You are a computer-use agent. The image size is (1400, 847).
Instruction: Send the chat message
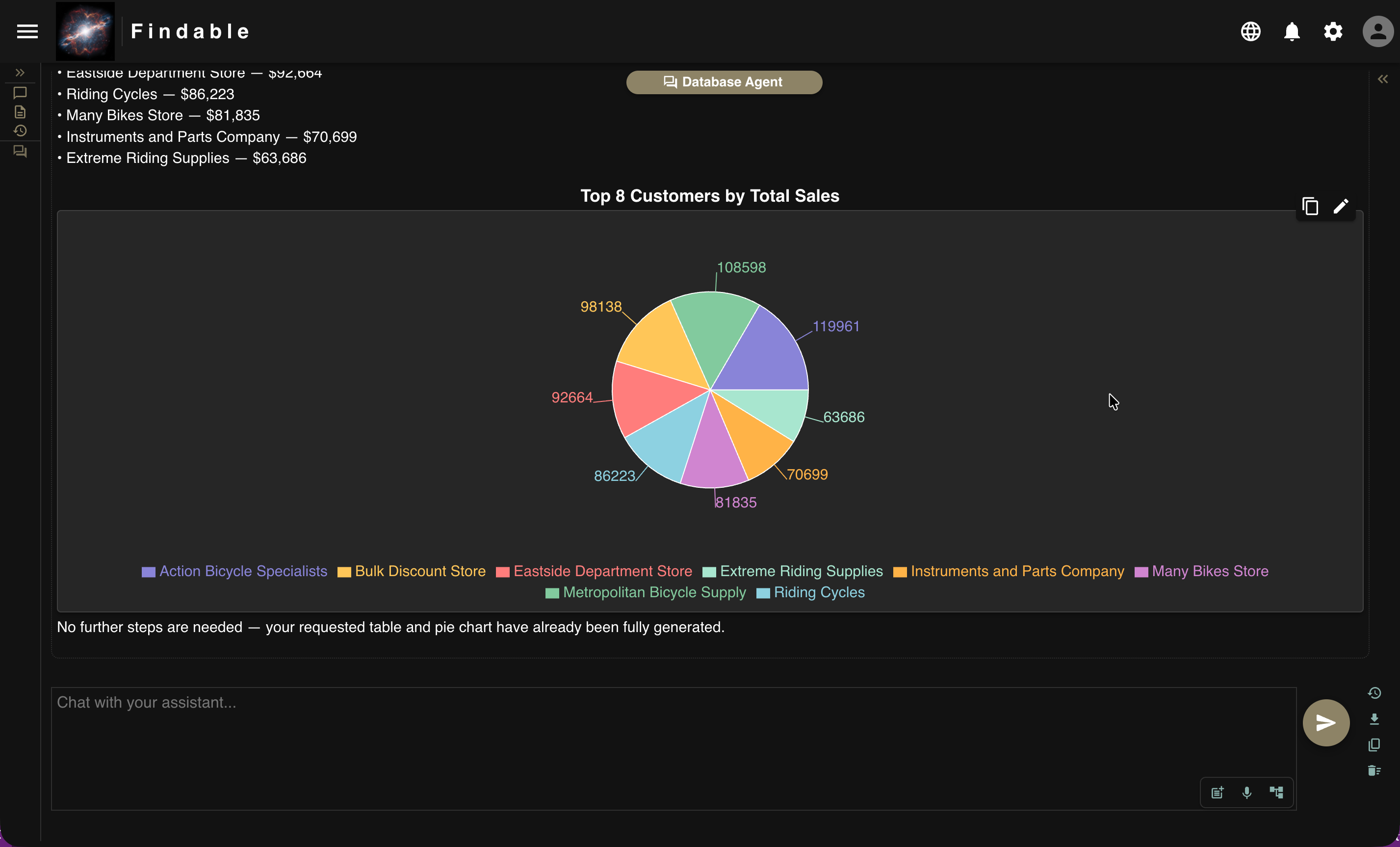click(x=1325, y=722)
